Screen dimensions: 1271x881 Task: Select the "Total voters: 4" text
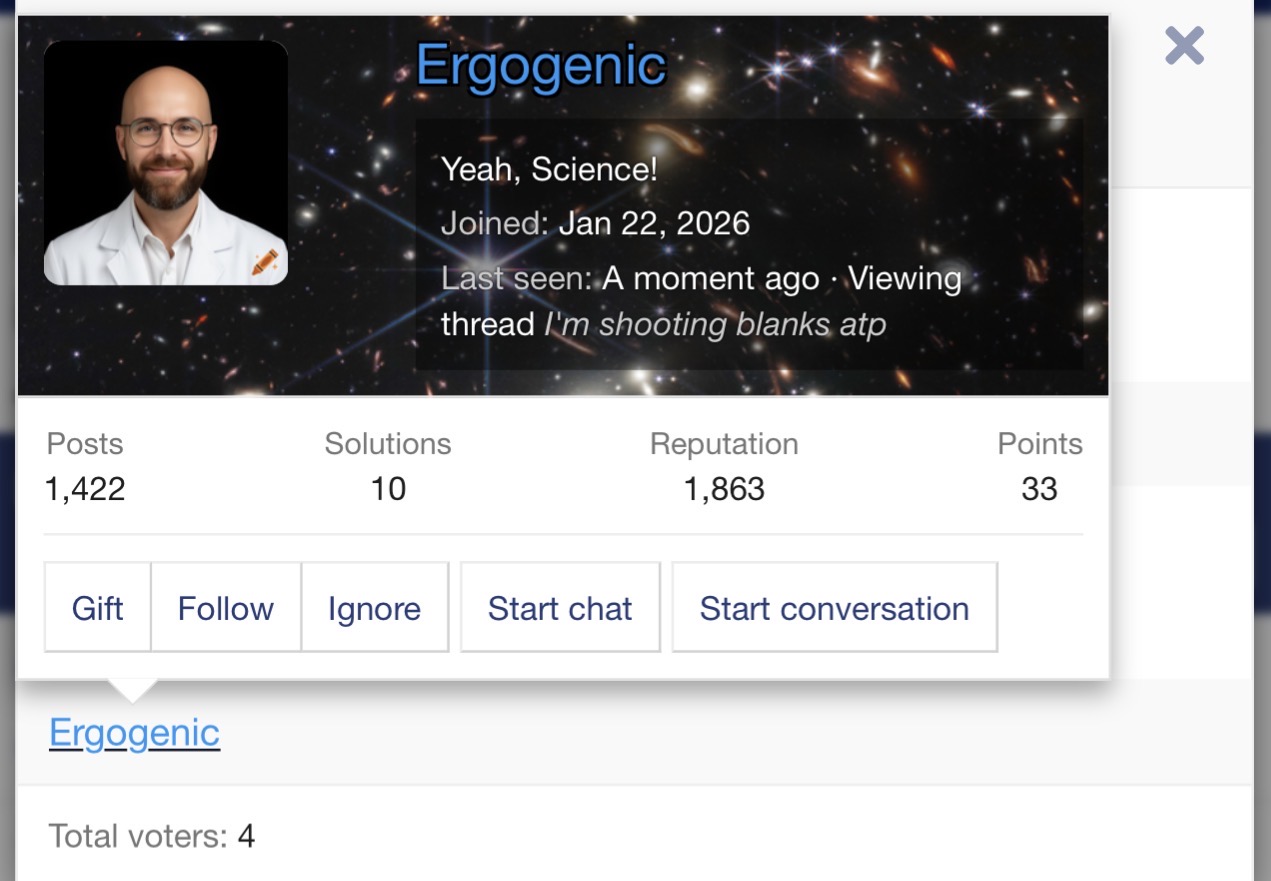coord(151,836)
